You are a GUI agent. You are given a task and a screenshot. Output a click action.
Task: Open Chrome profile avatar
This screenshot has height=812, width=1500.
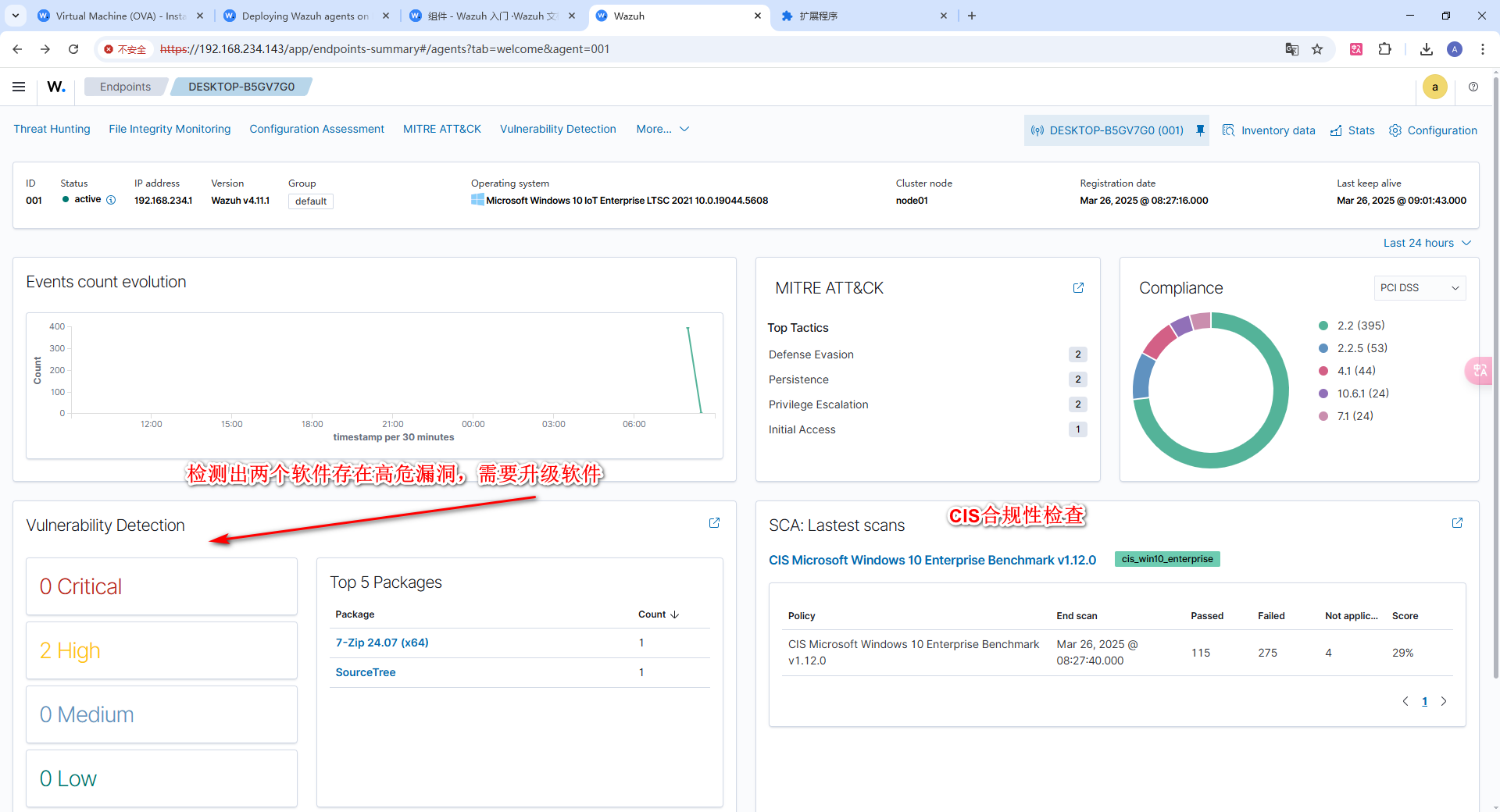click(x=1455, y=49)
